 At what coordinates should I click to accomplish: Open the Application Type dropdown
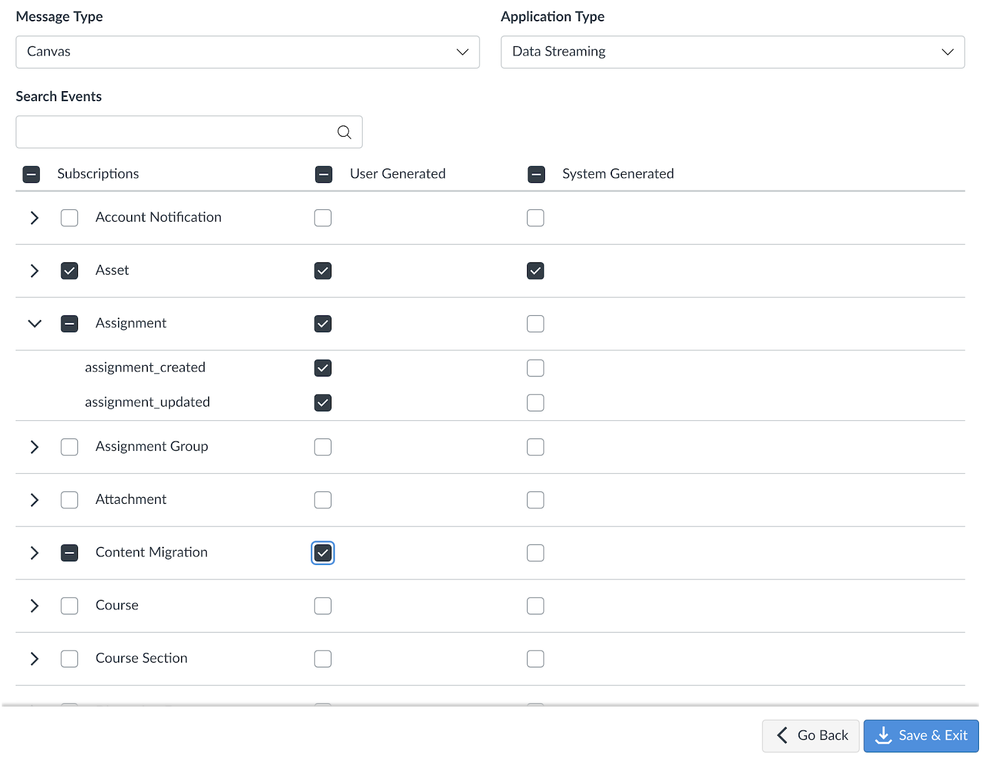pos(732,51)
